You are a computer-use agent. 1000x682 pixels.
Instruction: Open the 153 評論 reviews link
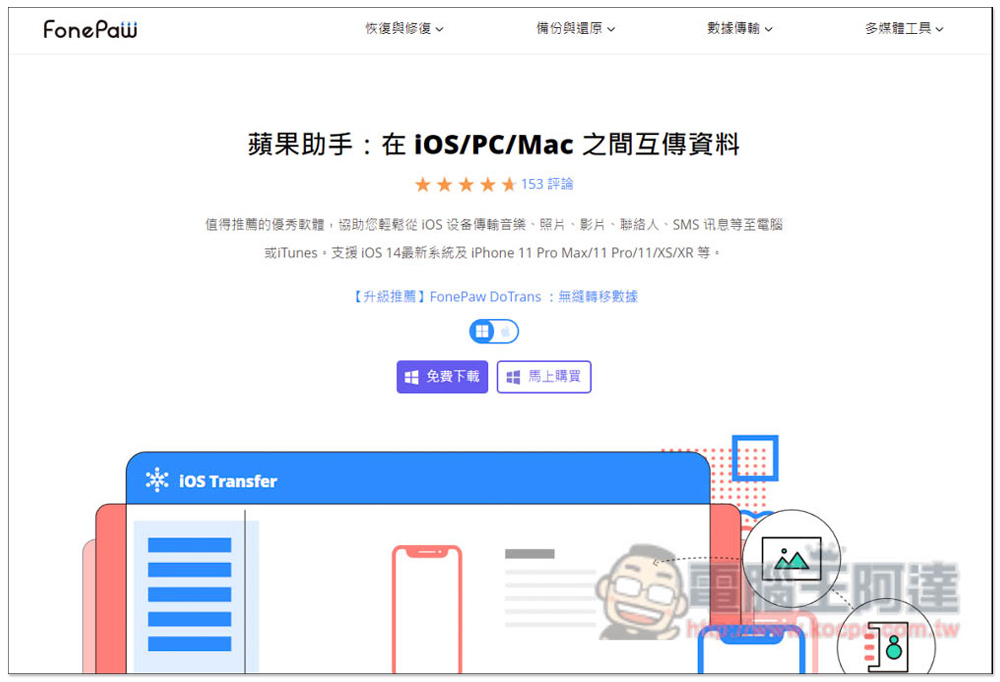coord(547,184)
